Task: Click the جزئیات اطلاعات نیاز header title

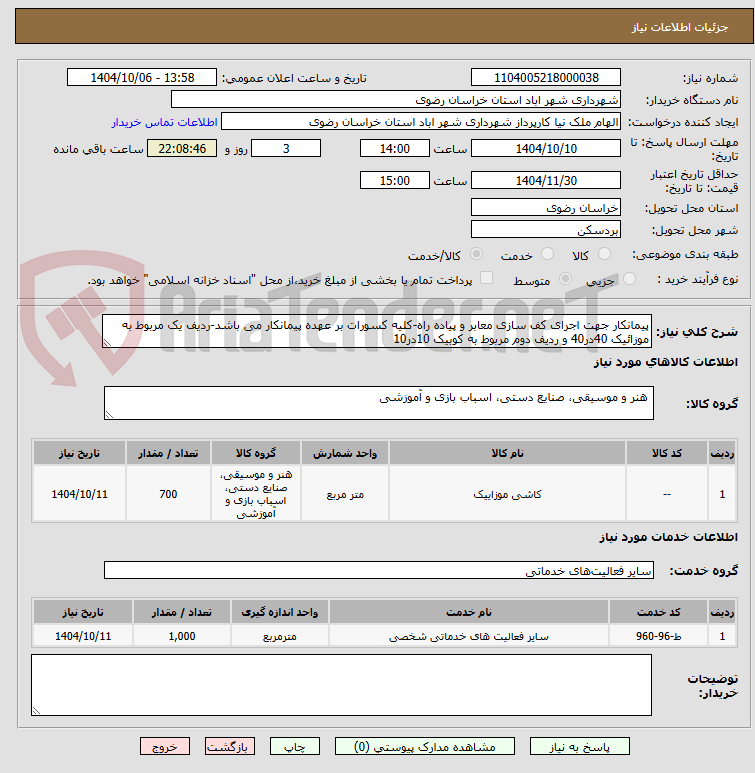Action: click(680, 27)
